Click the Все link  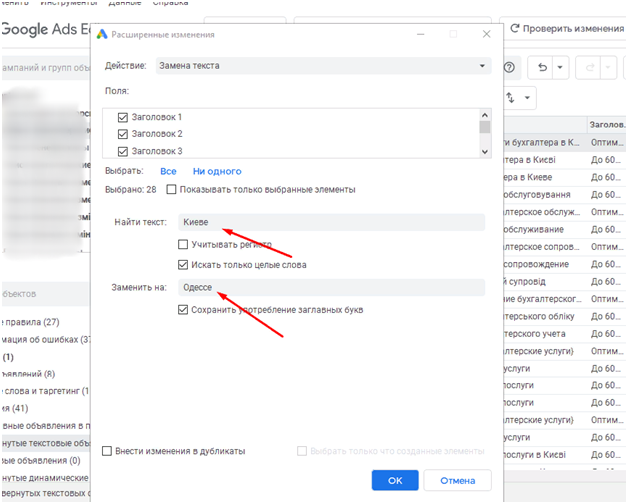coord(168,171)
